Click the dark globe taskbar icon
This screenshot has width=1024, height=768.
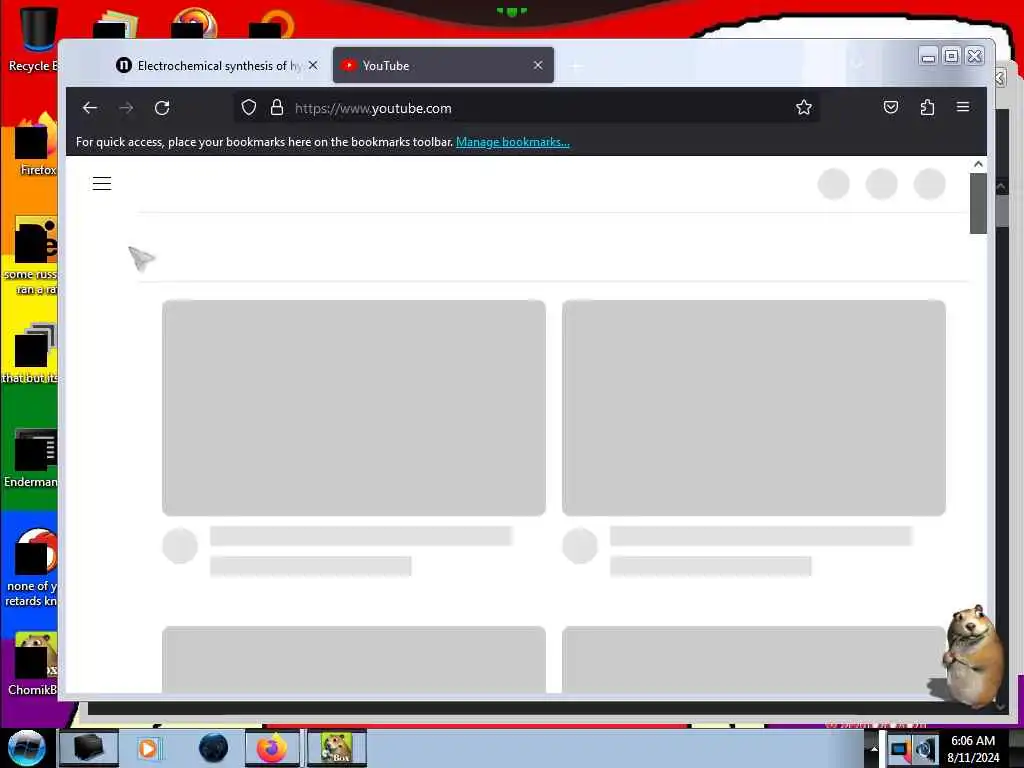(x=214, y=748)
